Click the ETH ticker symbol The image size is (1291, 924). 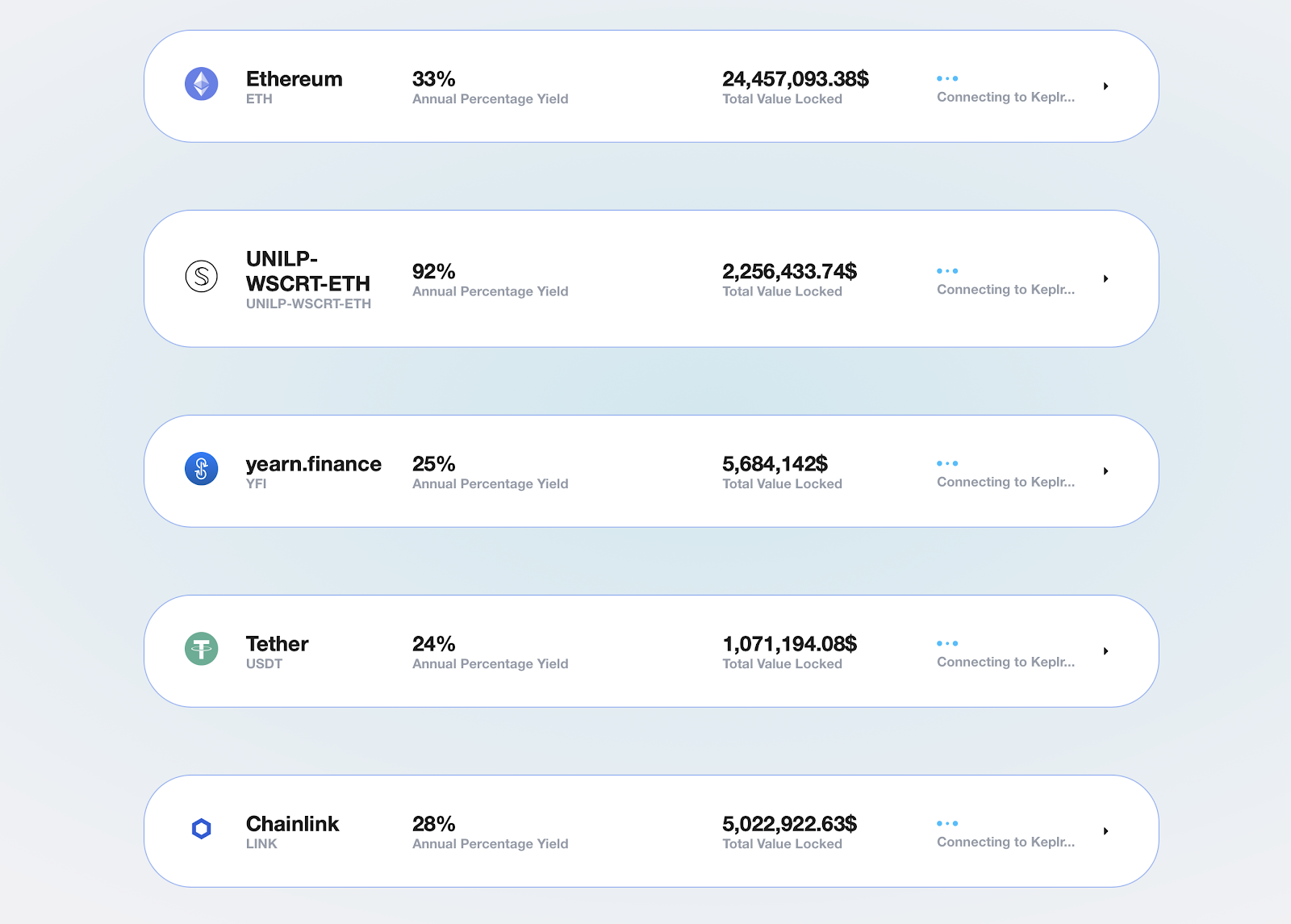pyautogui.click(x=259, y=99)
